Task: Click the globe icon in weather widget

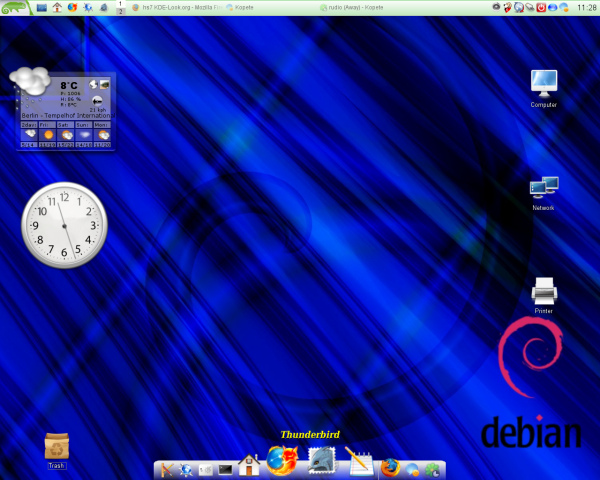Action: (93, 84)
